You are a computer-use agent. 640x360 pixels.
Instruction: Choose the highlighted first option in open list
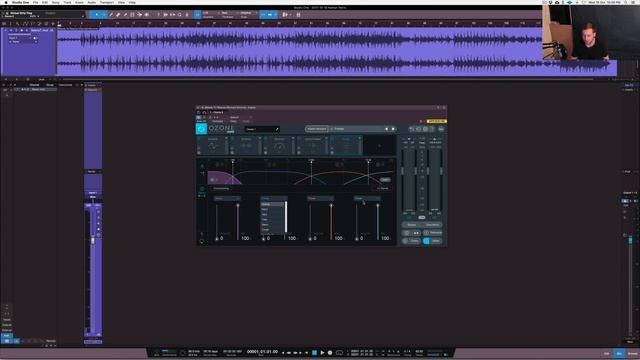coord(272,204)
